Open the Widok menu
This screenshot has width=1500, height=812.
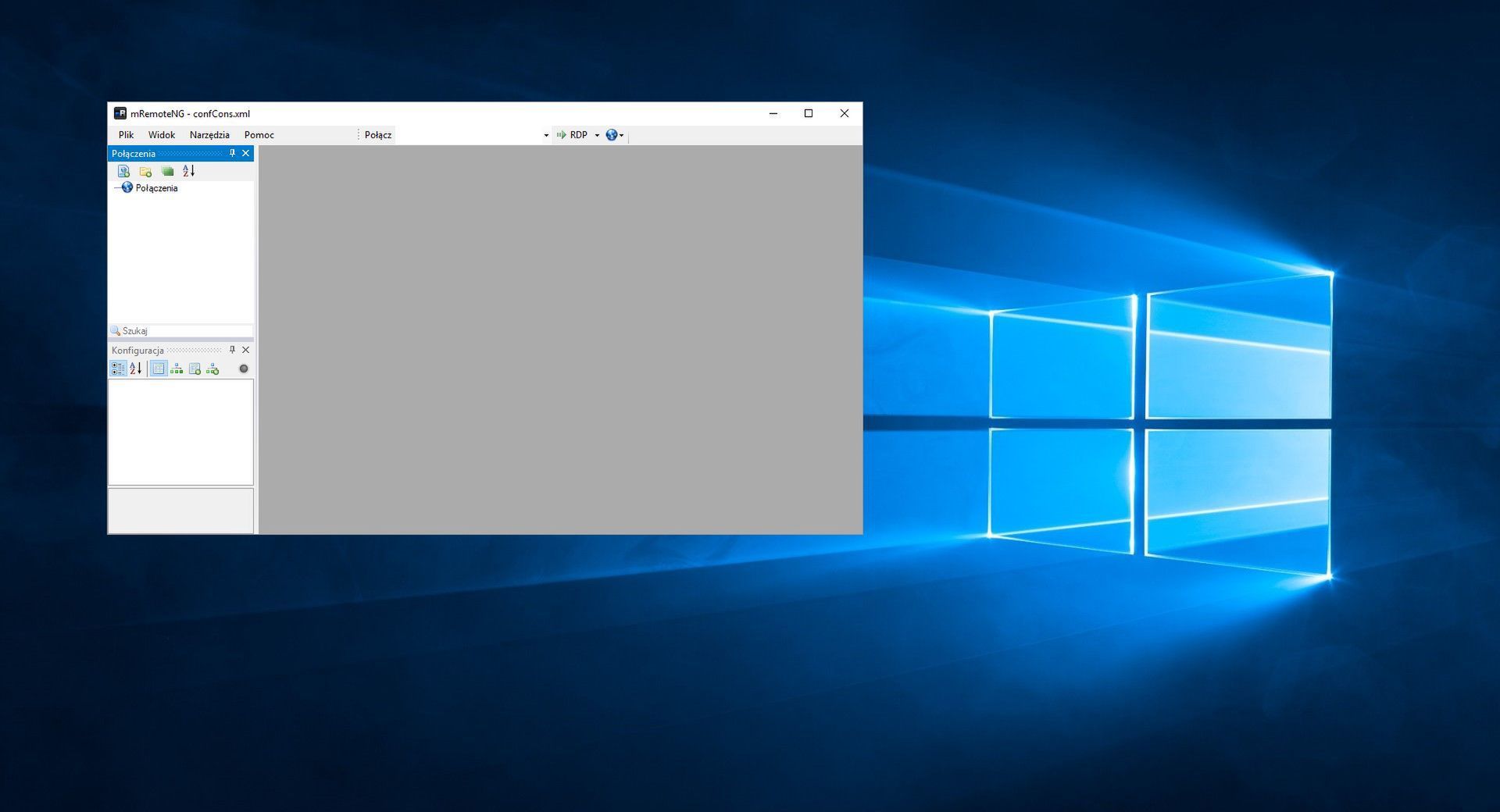pyautogui.click(x=161, y=134)
